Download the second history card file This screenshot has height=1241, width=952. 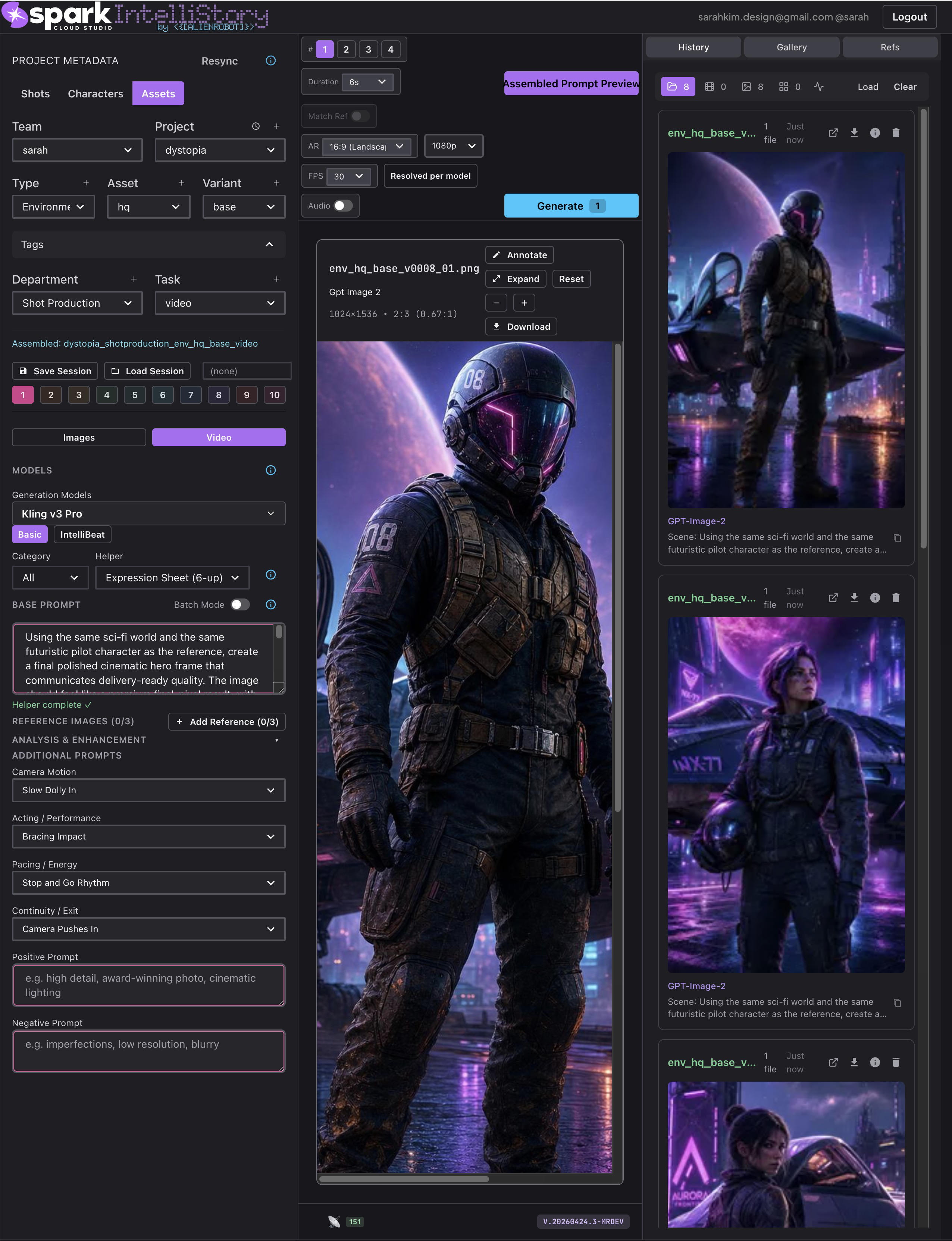pyautogui.click(x=854, y=598)
